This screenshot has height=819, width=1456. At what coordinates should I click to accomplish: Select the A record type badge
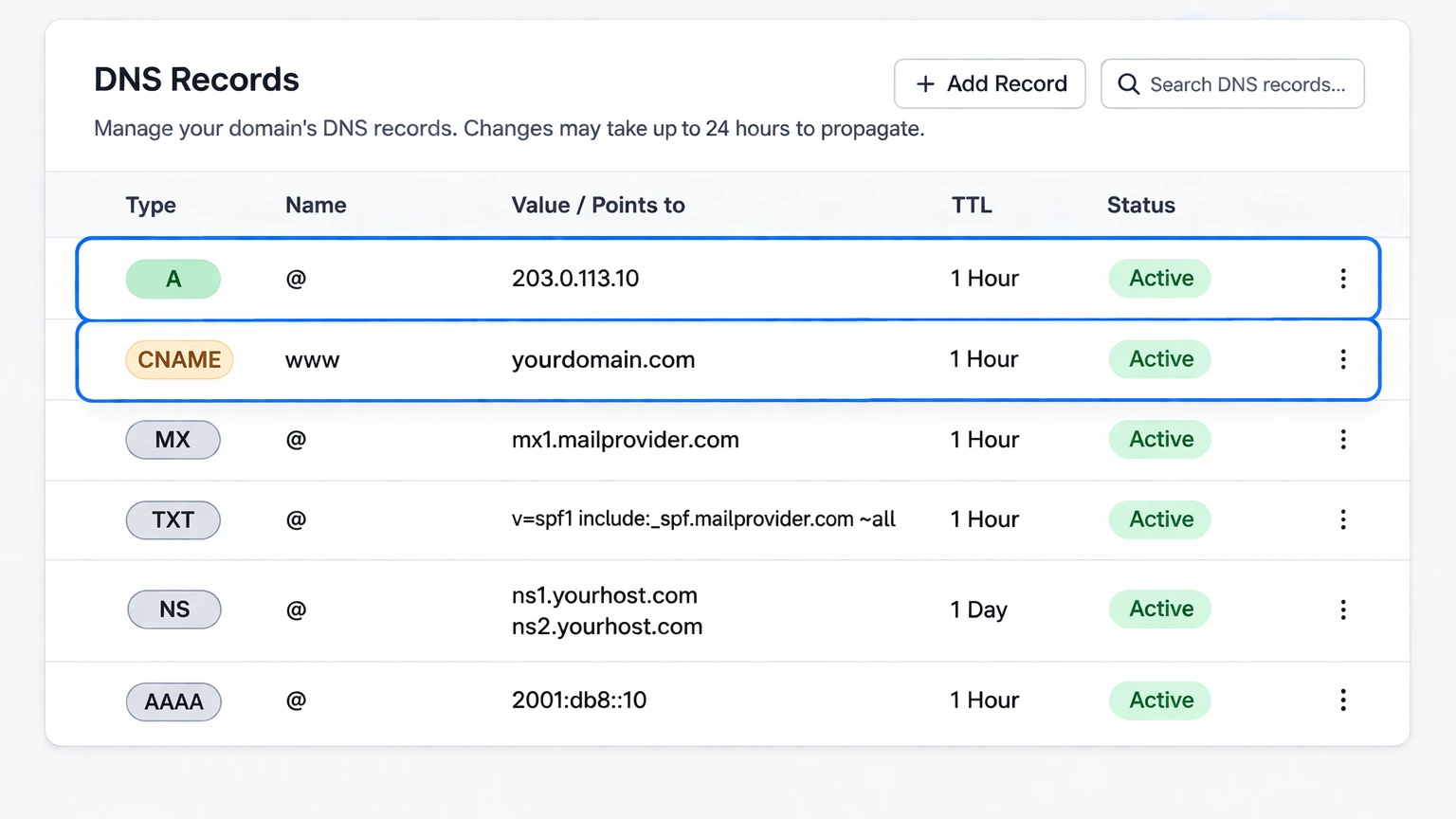click(x=173, y=278)
